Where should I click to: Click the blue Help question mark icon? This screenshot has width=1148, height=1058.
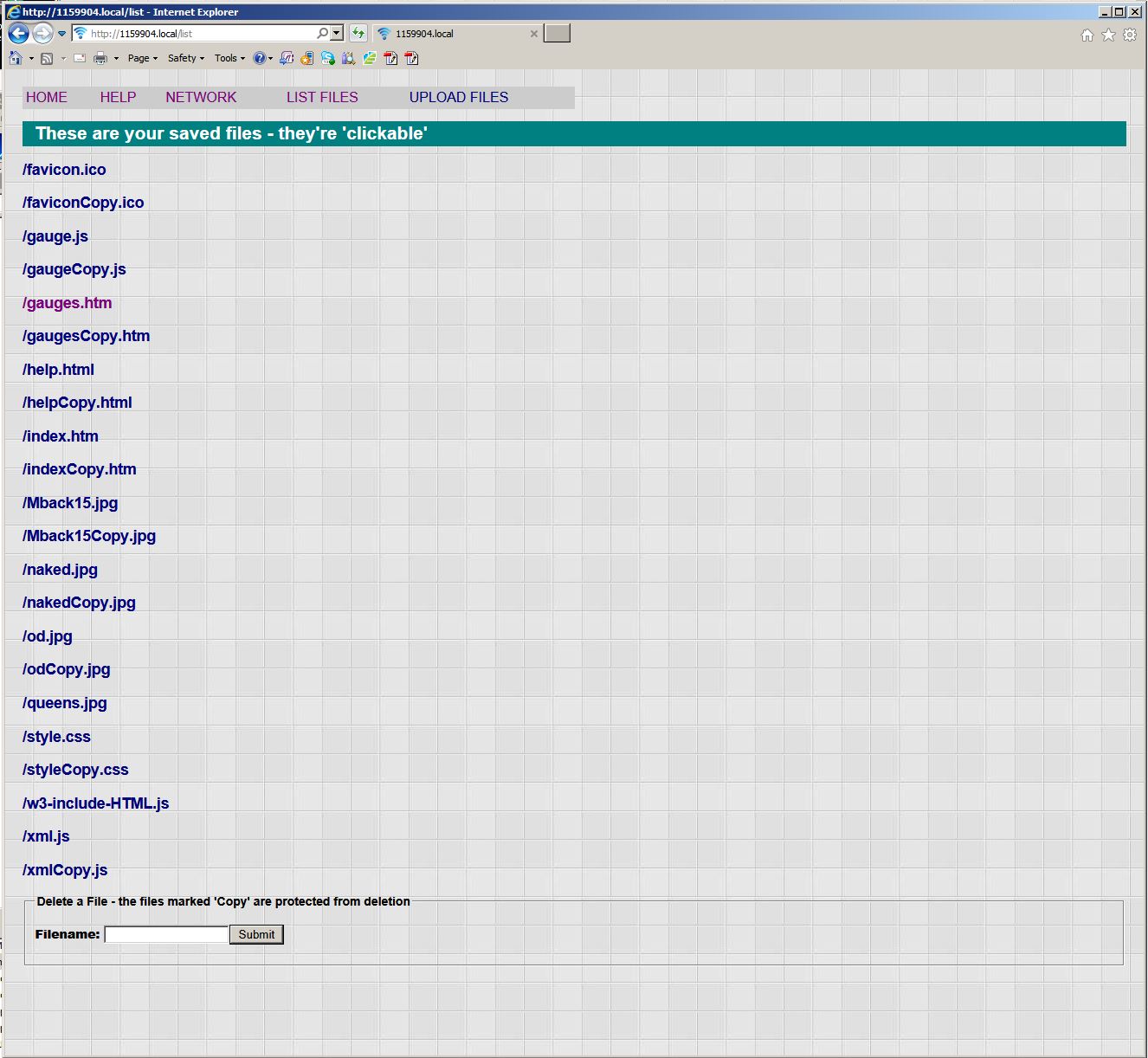pos(259,58)
